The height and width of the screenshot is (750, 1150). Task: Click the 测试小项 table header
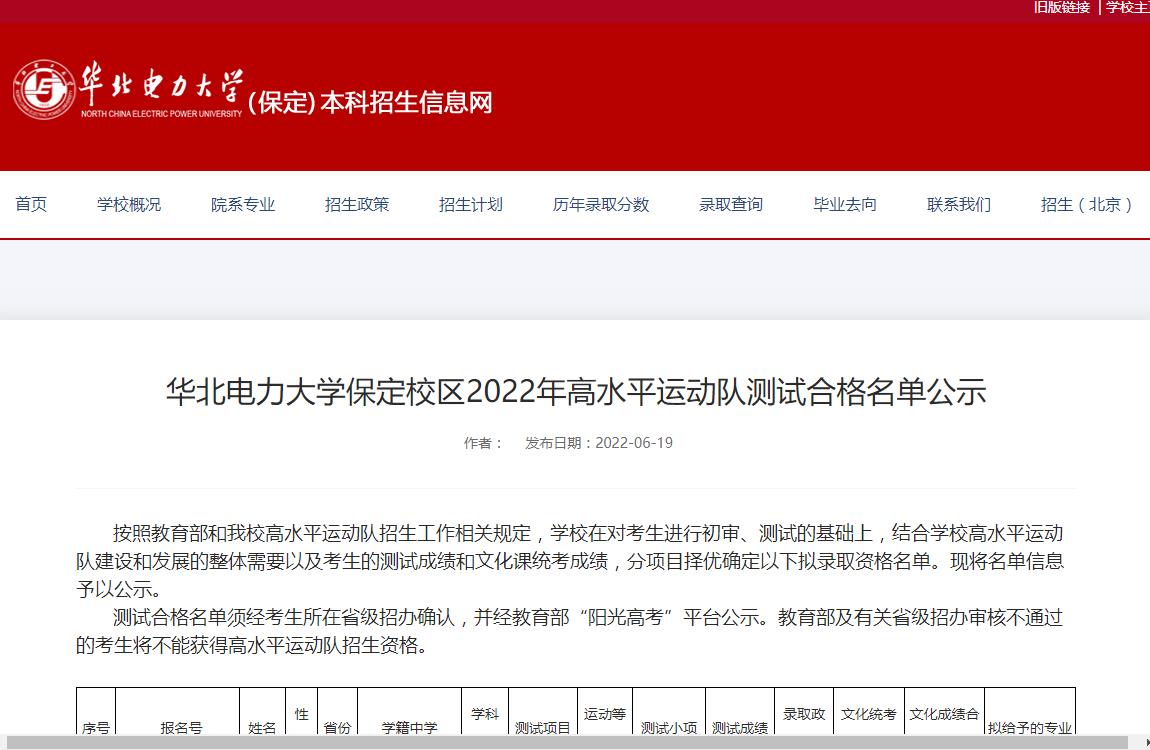(669, 728)
